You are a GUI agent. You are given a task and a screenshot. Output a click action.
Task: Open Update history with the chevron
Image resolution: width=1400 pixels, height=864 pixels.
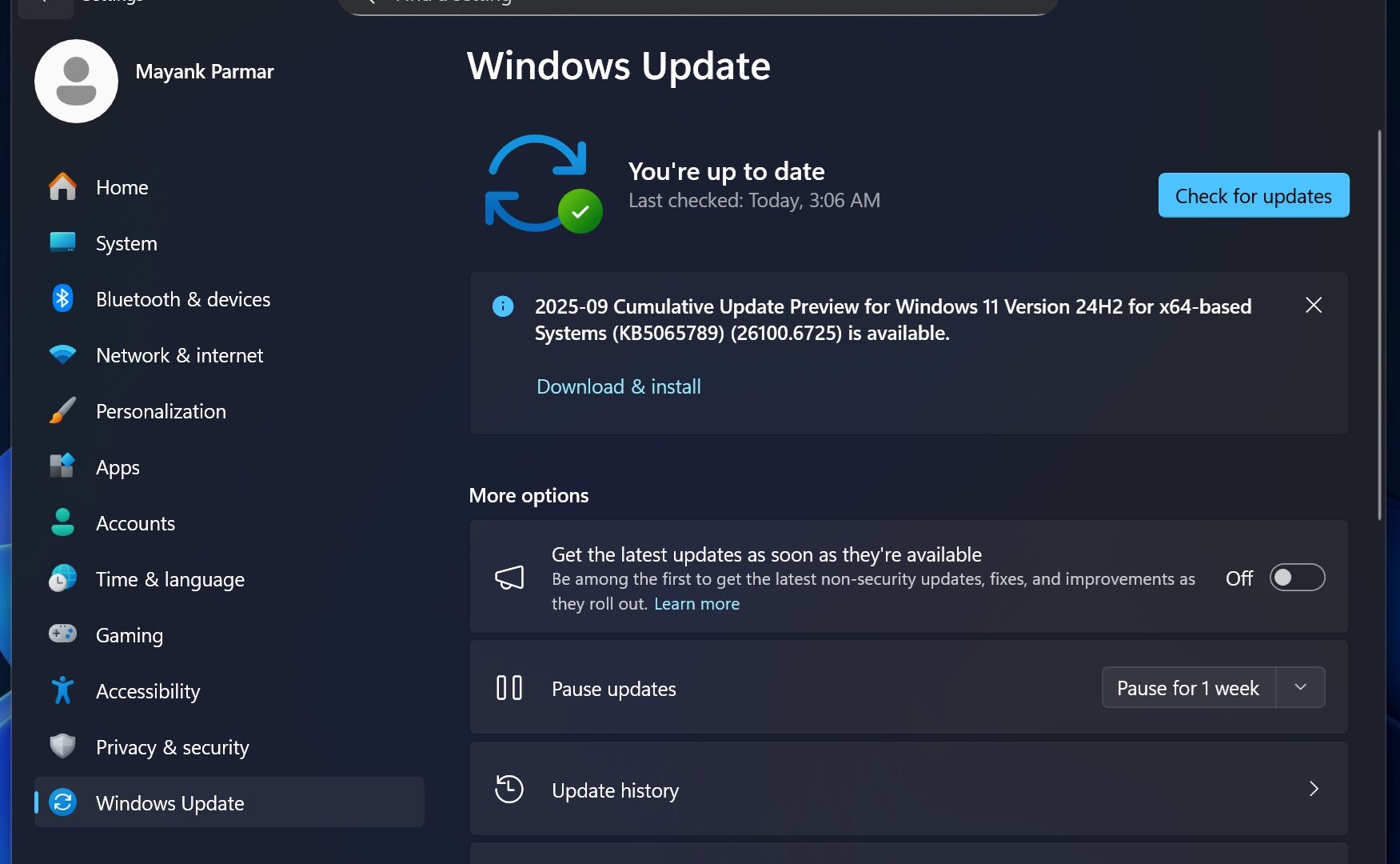(1313, 790)
